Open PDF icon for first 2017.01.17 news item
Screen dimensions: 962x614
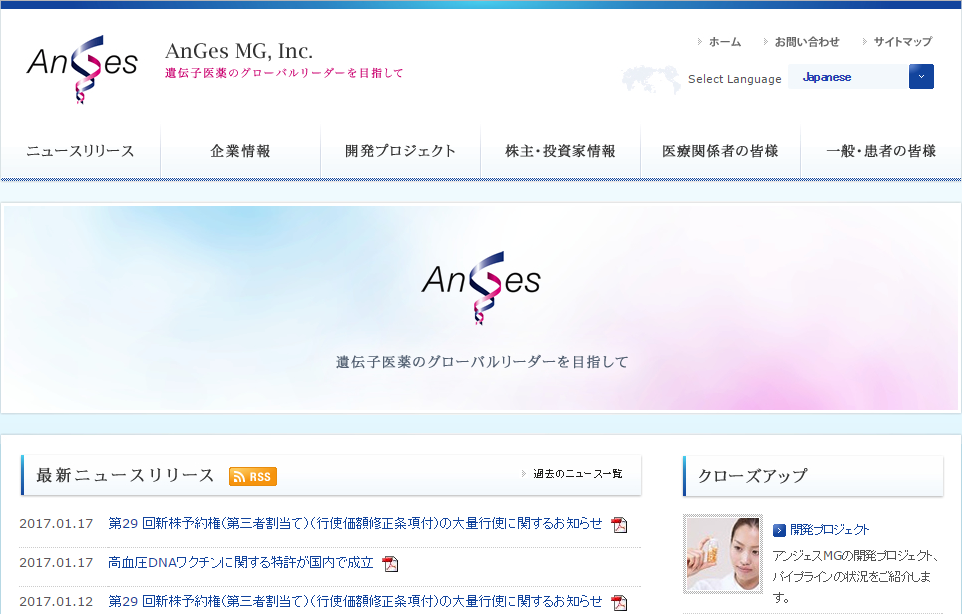tap(619, 524)
